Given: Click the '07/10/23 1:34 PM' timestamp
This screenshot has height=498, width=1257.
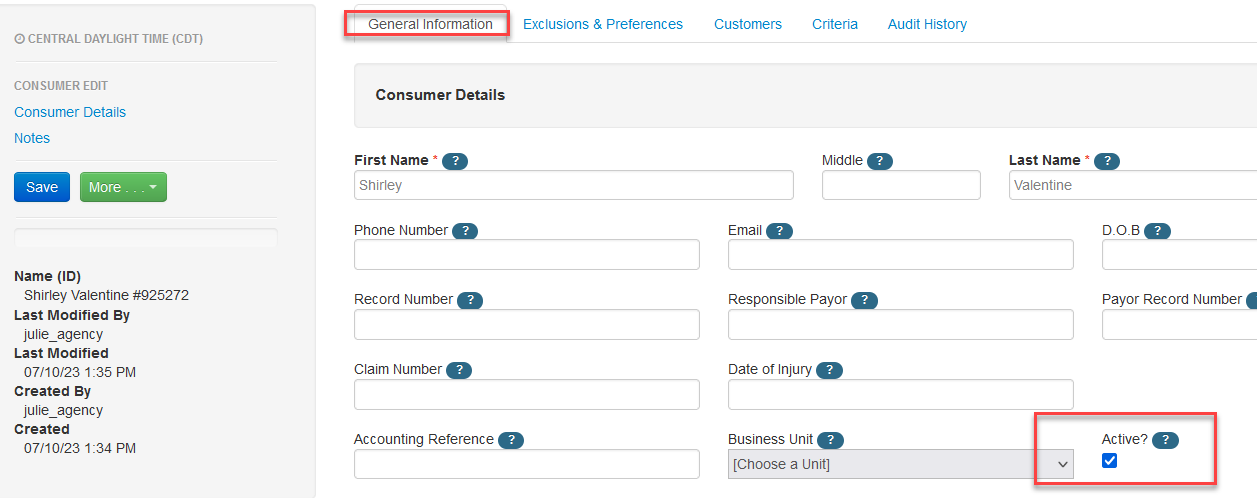Looking at the screenshot, I should 80,448.
